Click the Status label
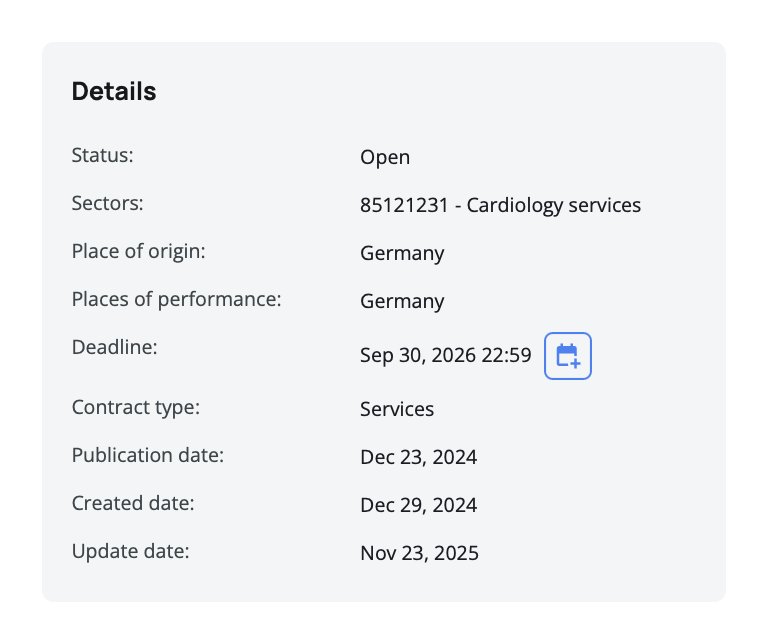 coord(102,155)
